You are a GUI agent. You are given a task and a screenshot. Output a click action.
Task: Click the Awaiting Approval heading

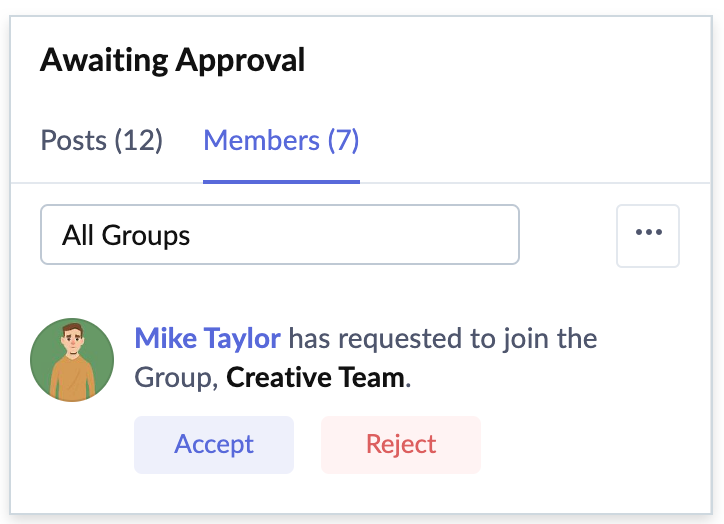[x=173, y=61]
